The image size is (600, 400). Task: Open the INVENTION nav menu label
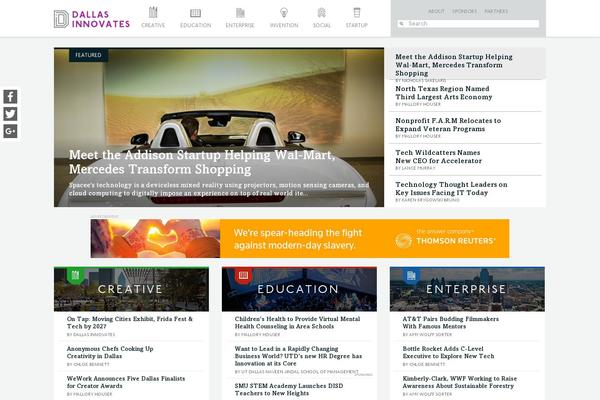(x=284, y=25)
